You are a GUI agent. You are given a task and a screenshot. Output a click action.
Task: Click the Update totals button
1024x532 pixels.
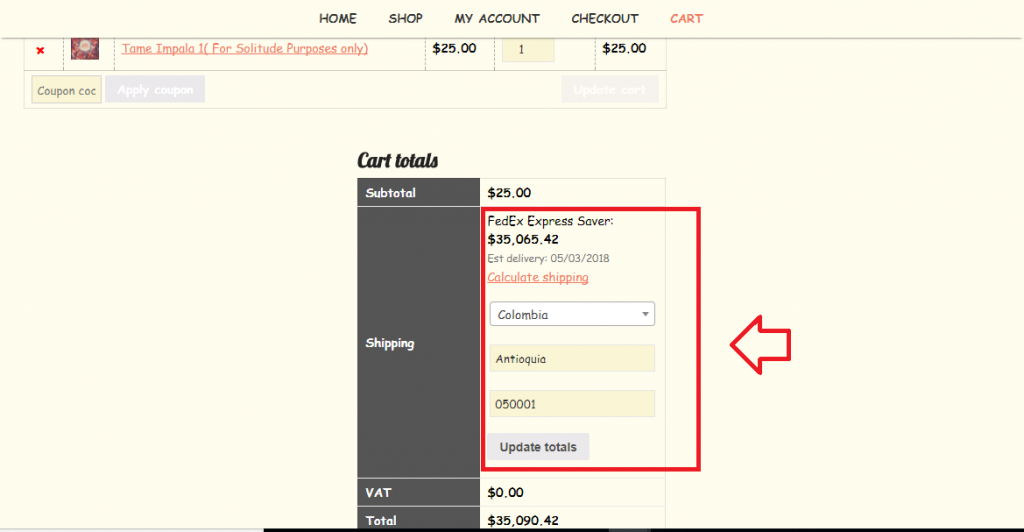pos(538,447)
